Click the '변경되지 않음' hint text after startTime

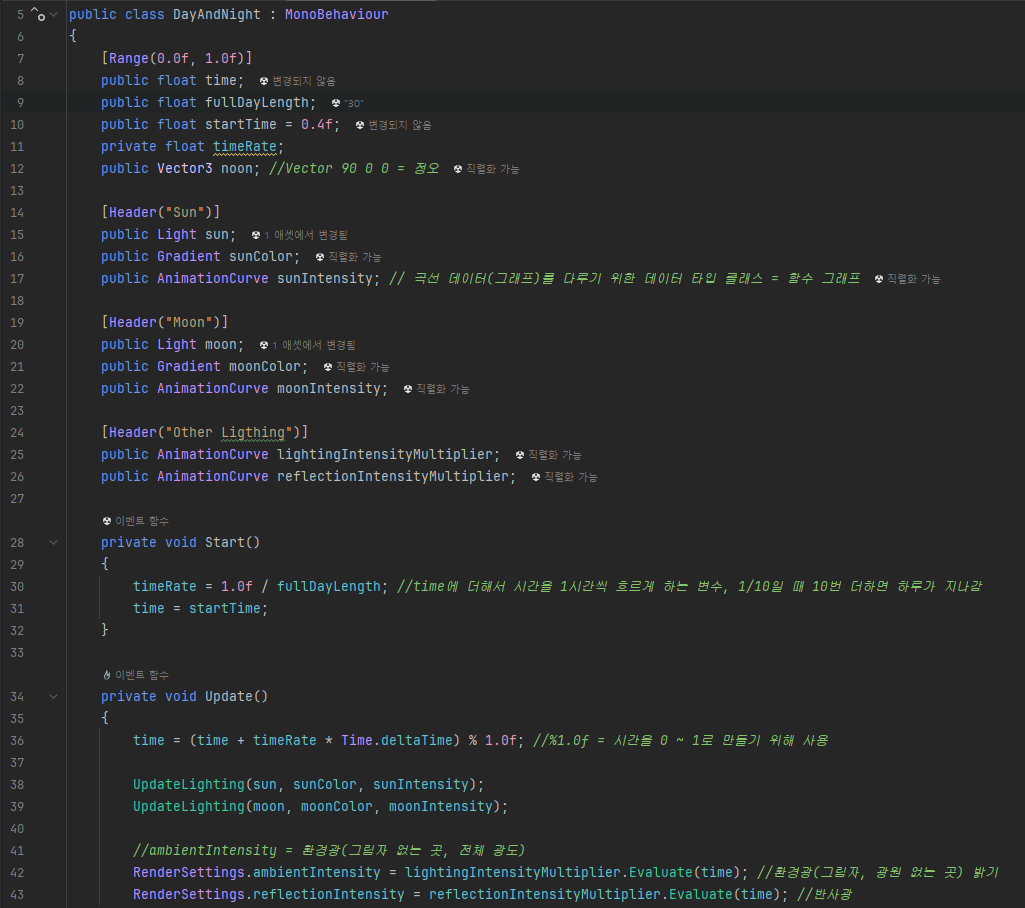point(400,125)
